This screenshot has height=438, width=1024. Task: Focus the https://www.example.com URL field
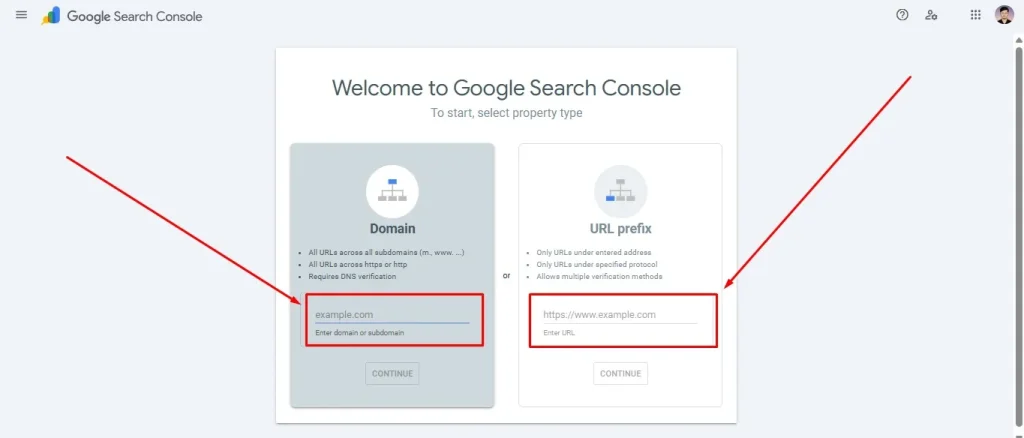pyautogui.click(x=619, y=314)
